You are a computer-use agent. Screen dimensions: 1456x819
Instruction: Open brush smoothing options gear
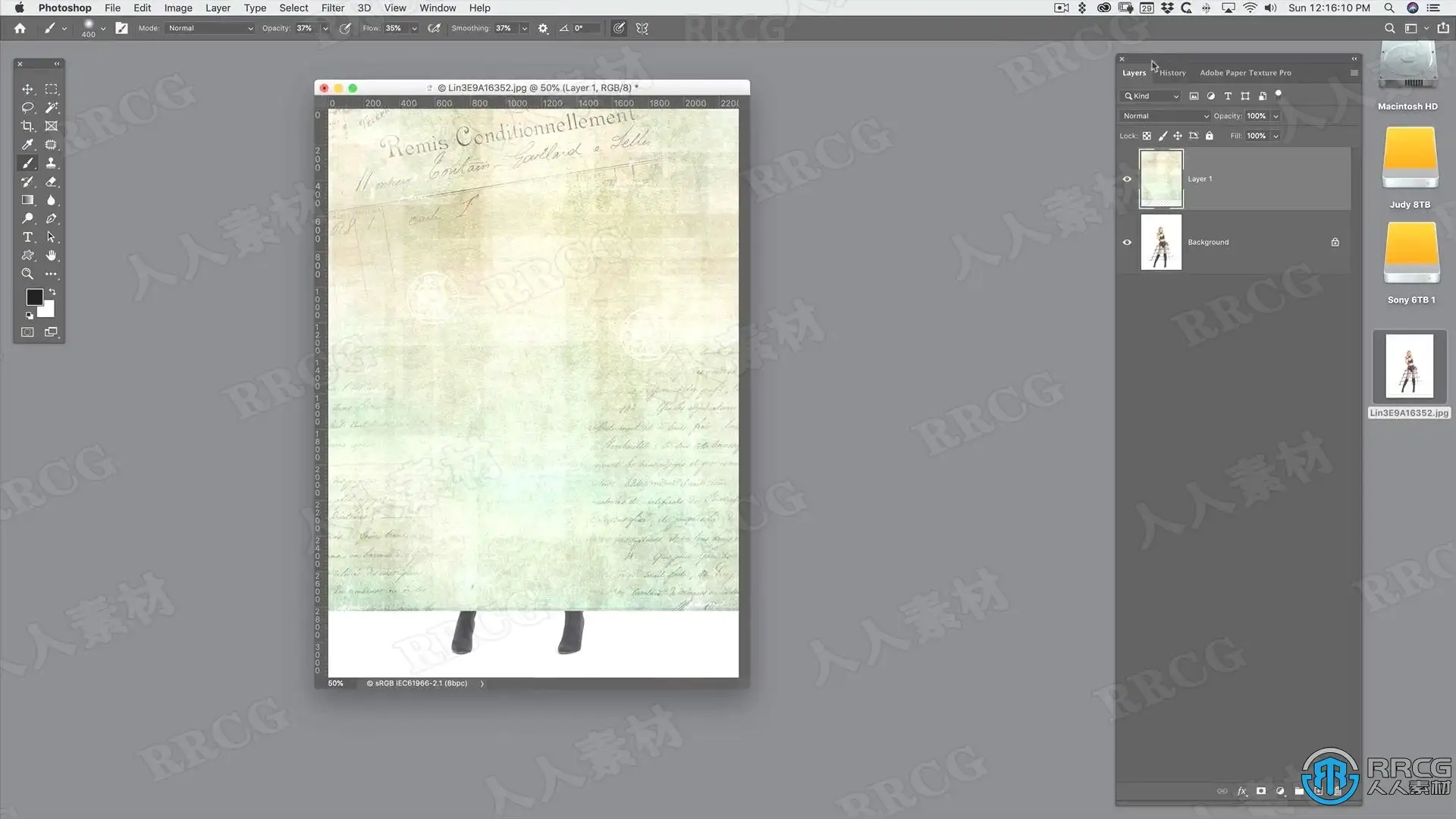coord(543,28)
